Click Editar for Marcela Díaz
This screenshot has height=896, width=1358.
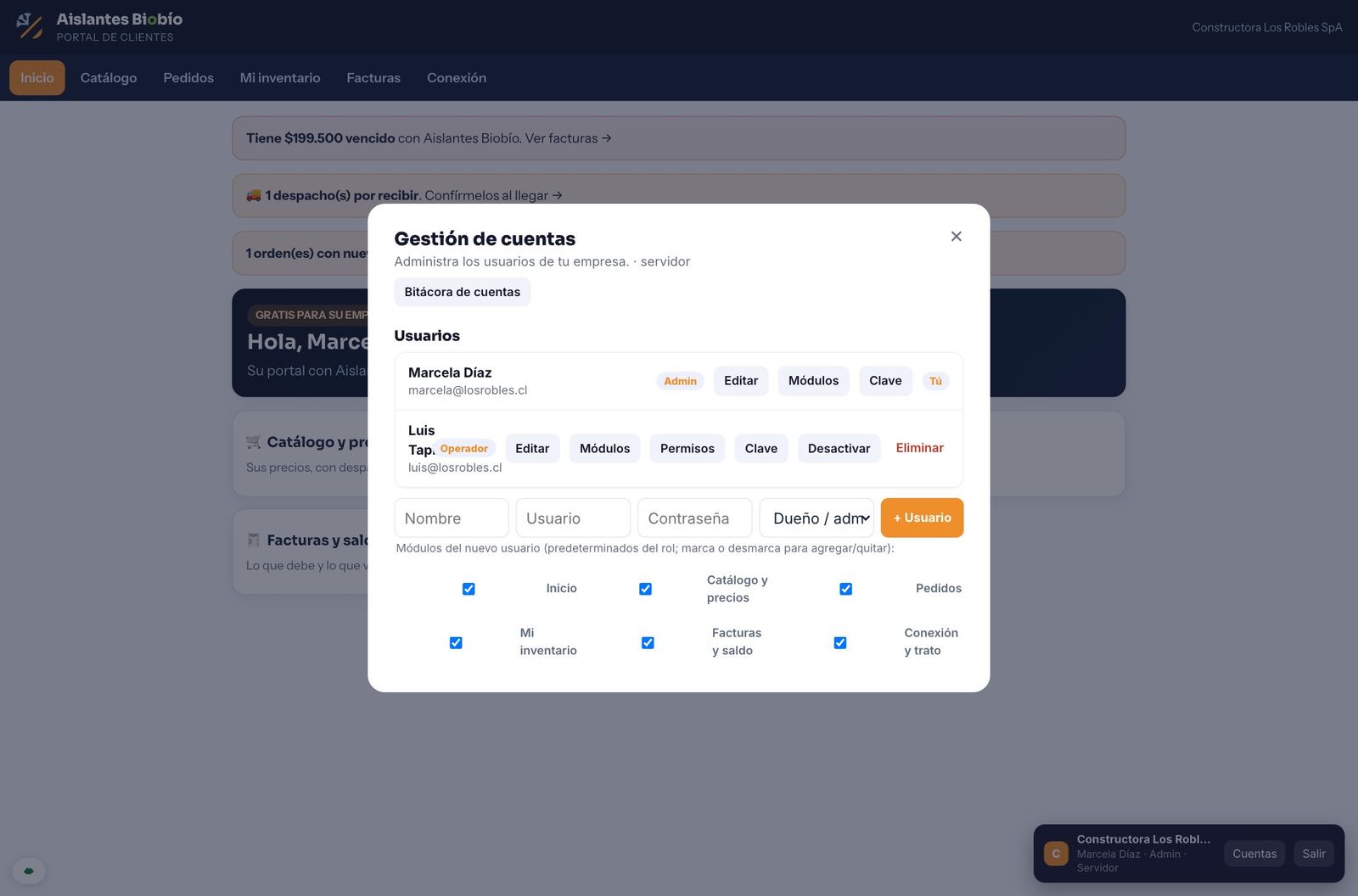[741, 381]
